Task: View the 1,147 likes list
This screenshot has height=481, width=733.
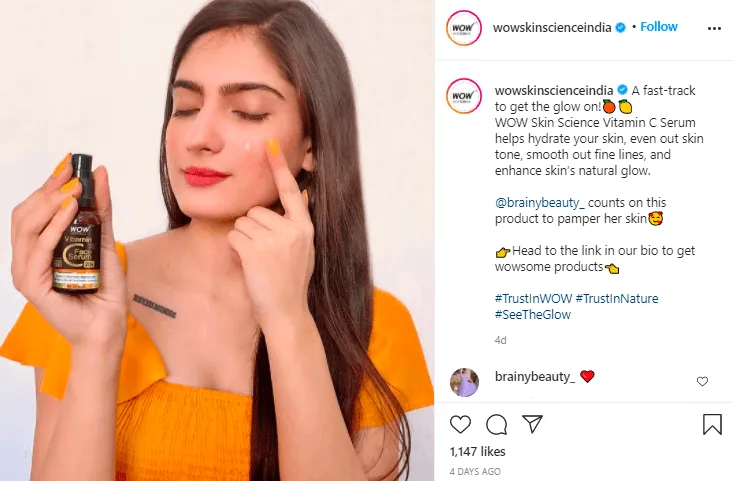Action: point(477,452)
